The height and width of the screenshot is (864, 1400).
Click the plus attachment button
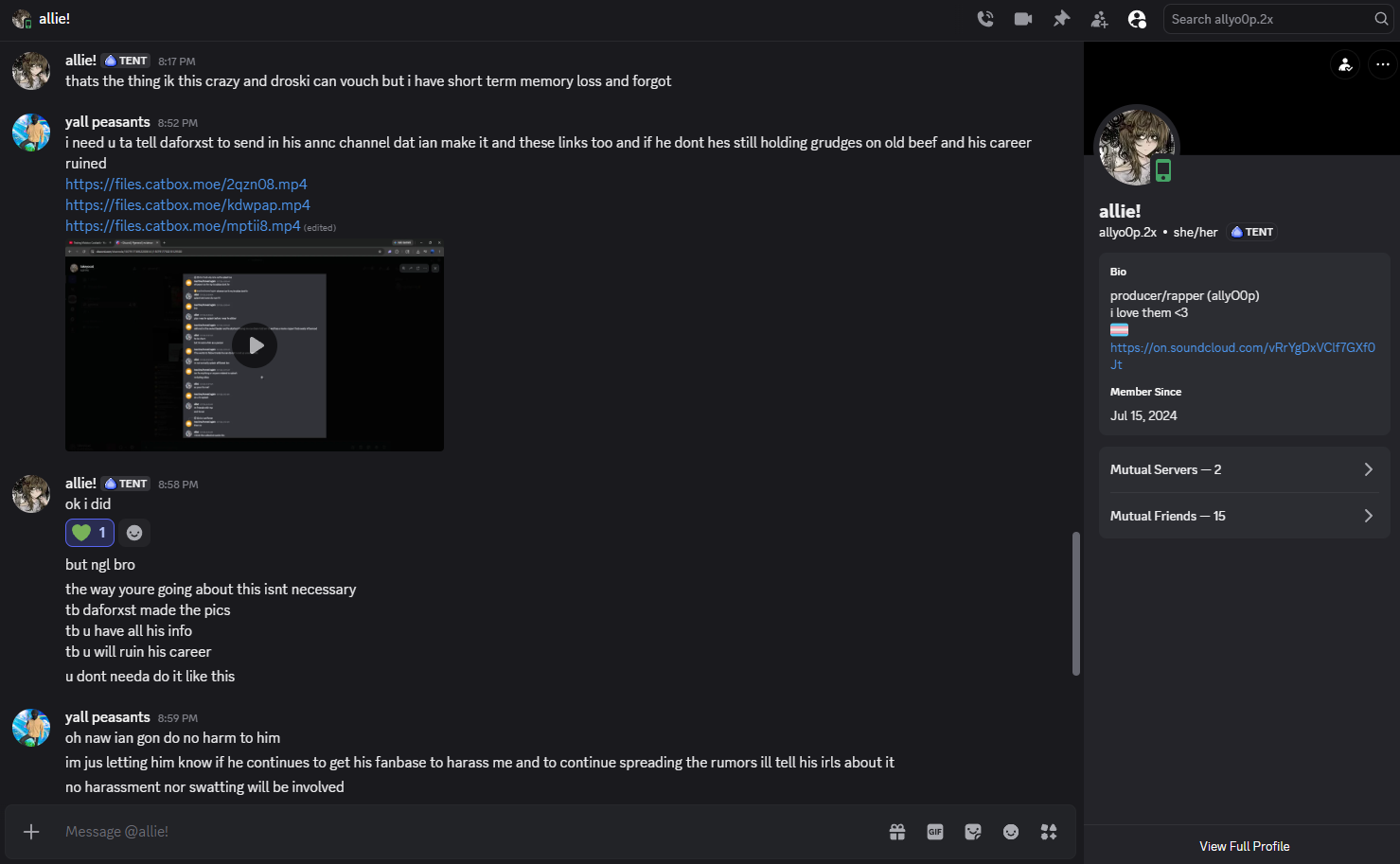point(31,832)
